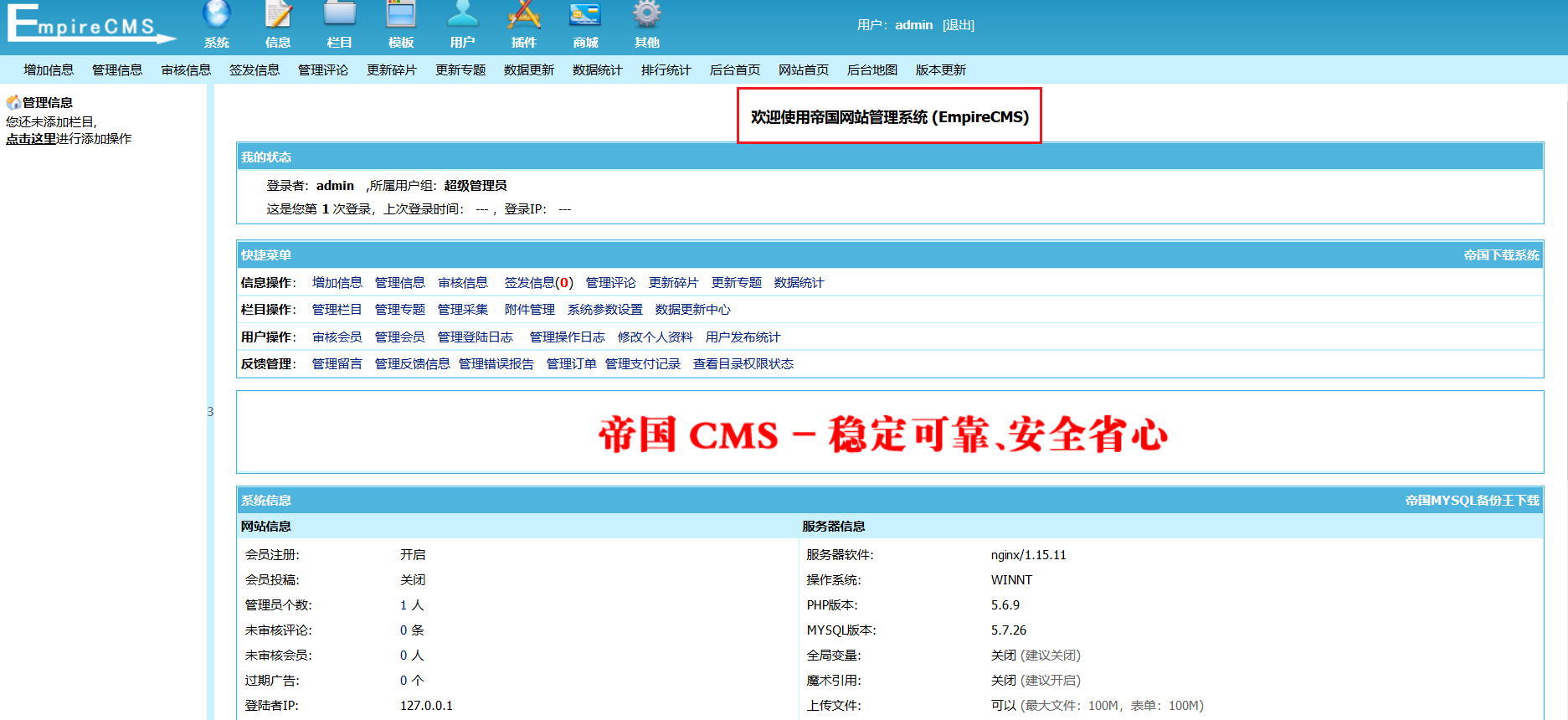Click 管理信息 in 信息操作 row

(400, 283)
